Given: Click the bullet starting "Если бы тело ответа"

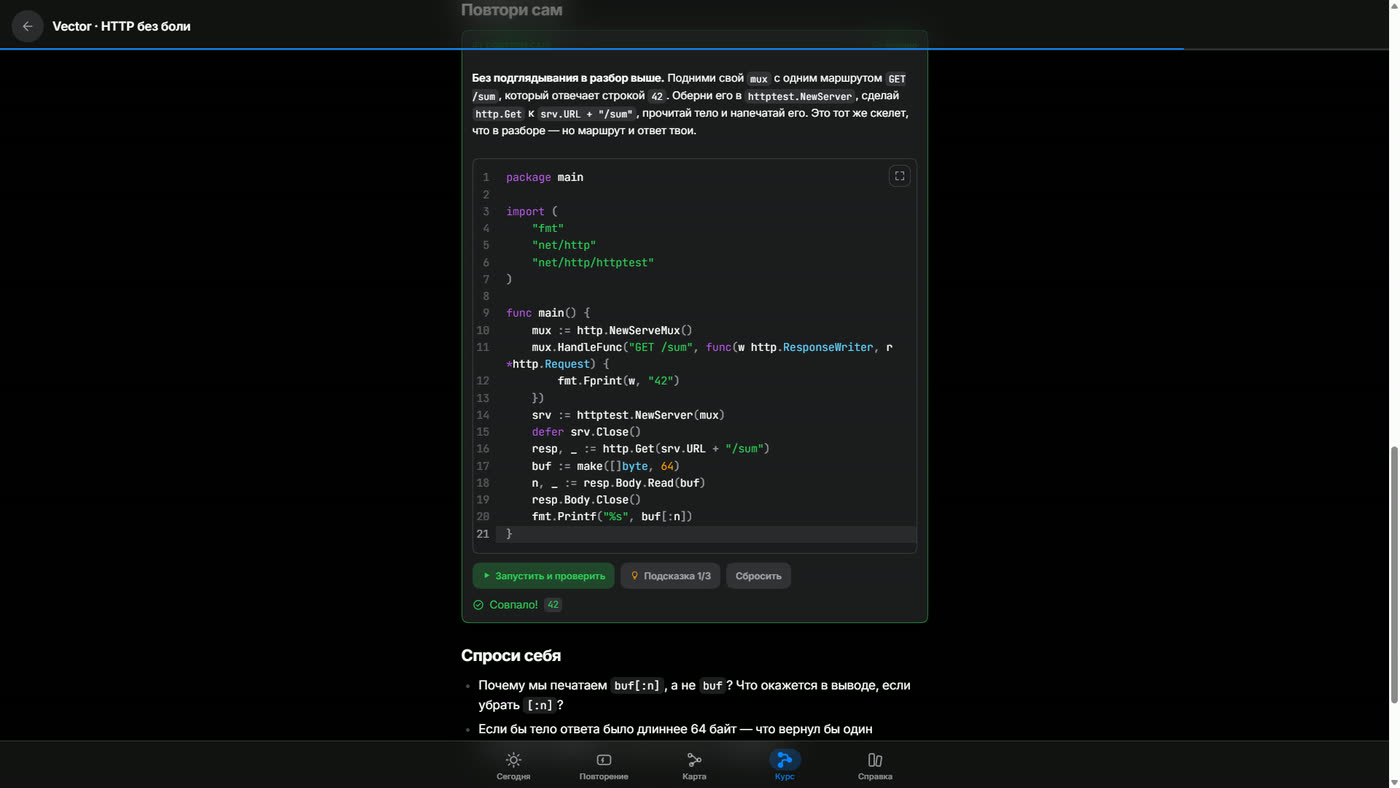Looking at the screenshot, I should point(675,729).
